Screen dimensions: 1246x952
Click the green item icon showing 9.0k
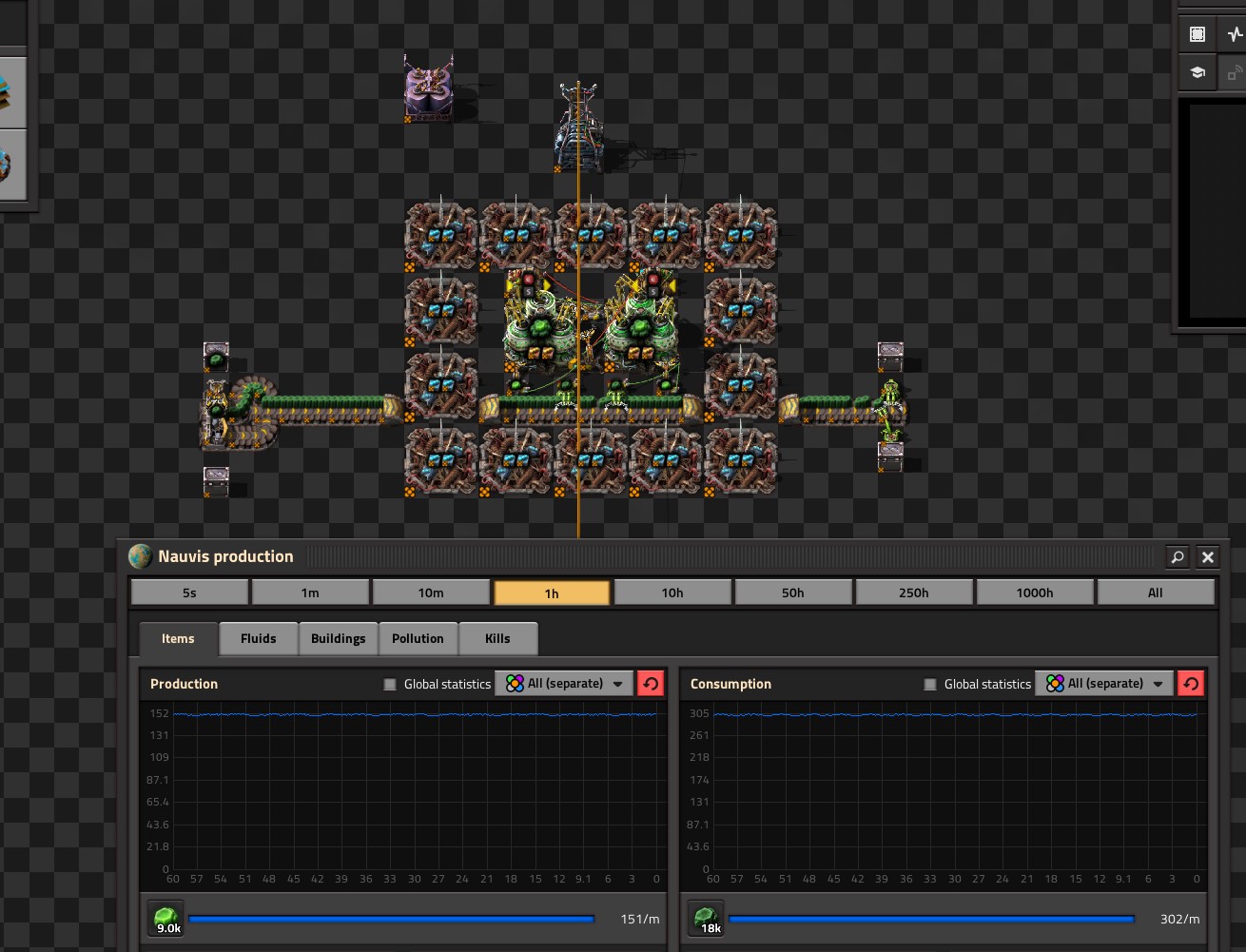[167, 919]
